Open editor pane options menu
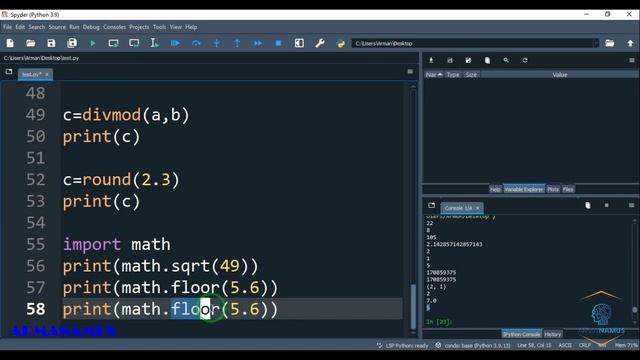The width and height of the screenshot is (640, 360). [x=410, y=72]
